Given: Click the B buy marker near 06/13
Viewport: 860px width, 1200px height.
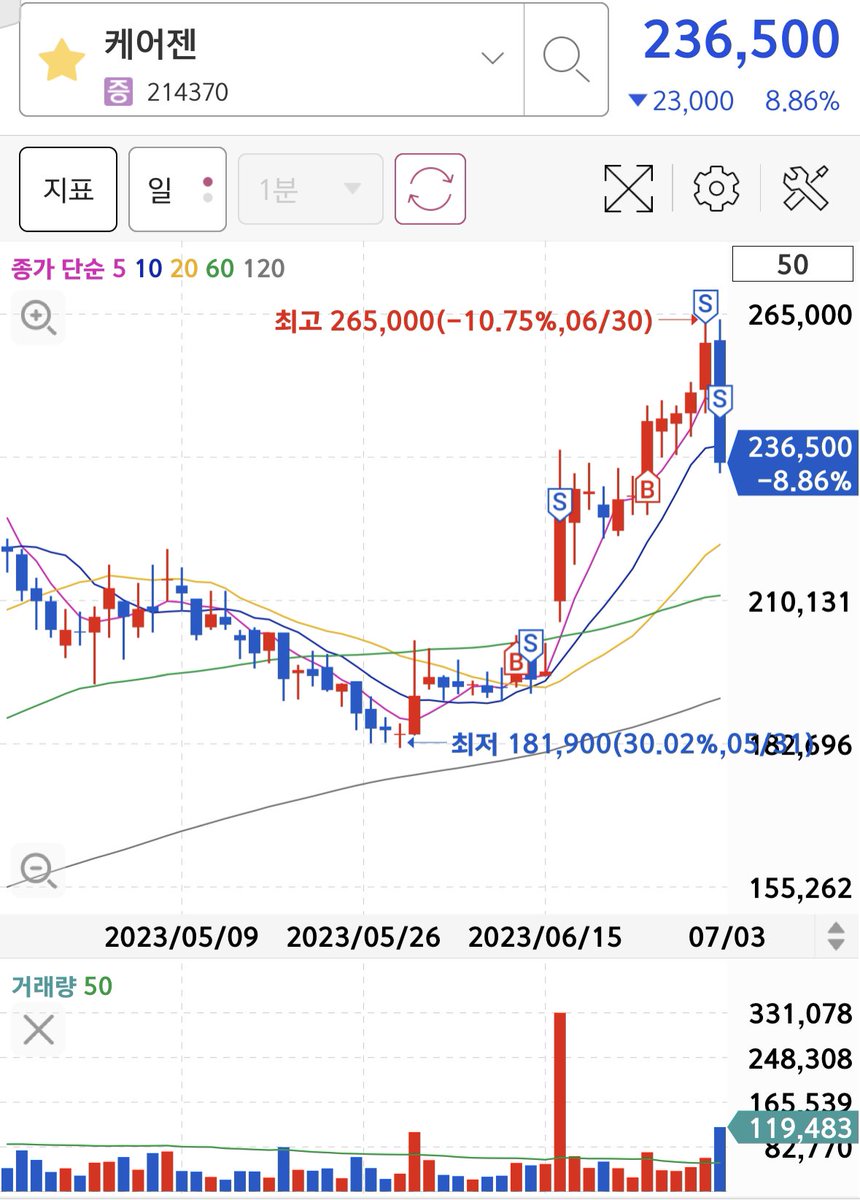Looking at the screenshot, I should 516,661.
